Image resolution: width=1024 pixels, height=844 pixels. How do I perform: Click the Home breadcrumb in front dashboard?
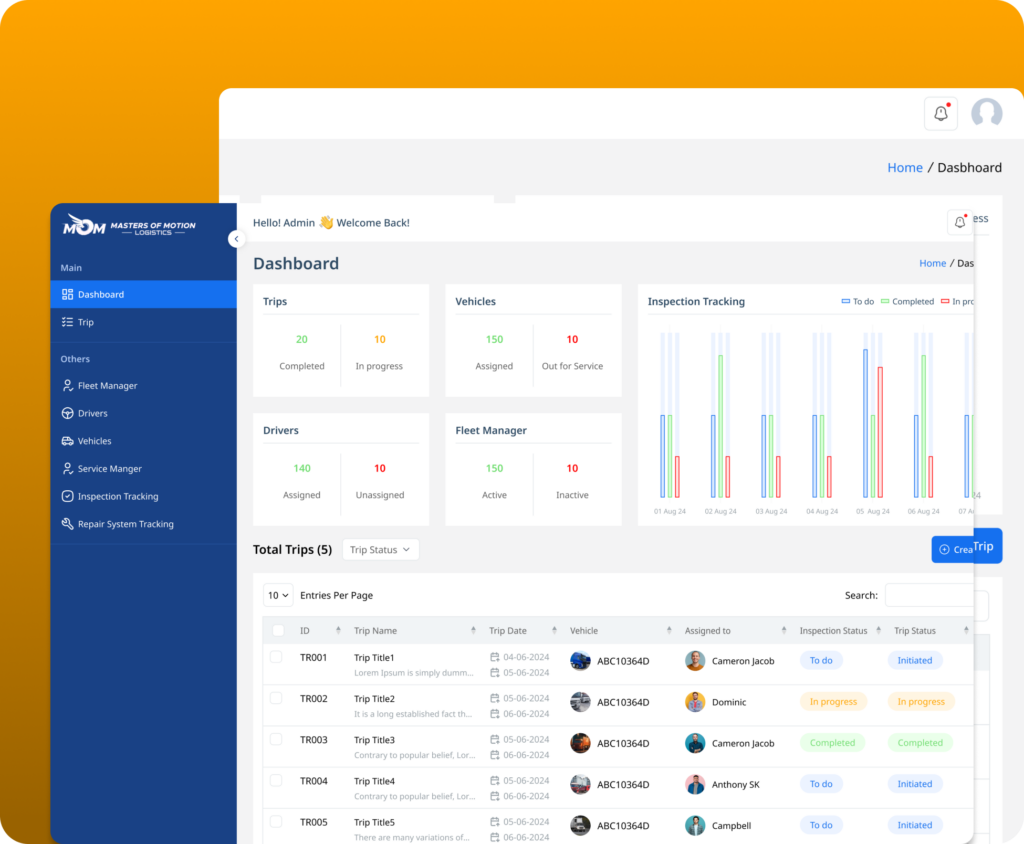(x=933, y=263)
